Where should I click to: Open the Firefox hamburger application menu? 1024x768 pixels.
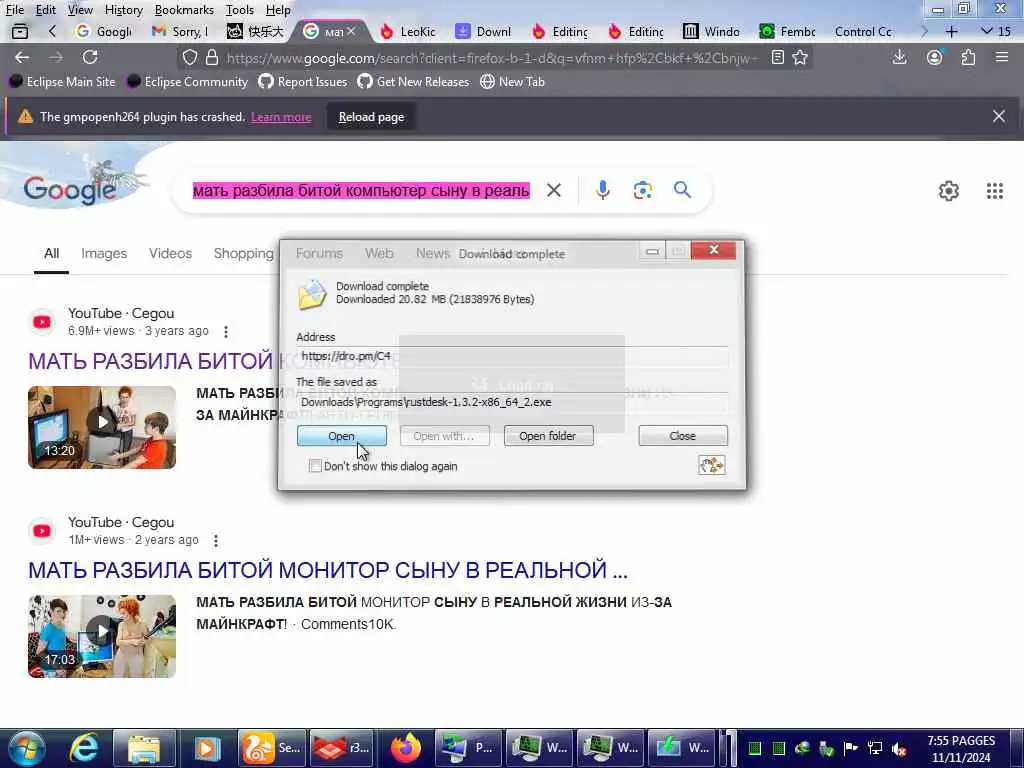pyautogui.click(x=1002, y=57)
